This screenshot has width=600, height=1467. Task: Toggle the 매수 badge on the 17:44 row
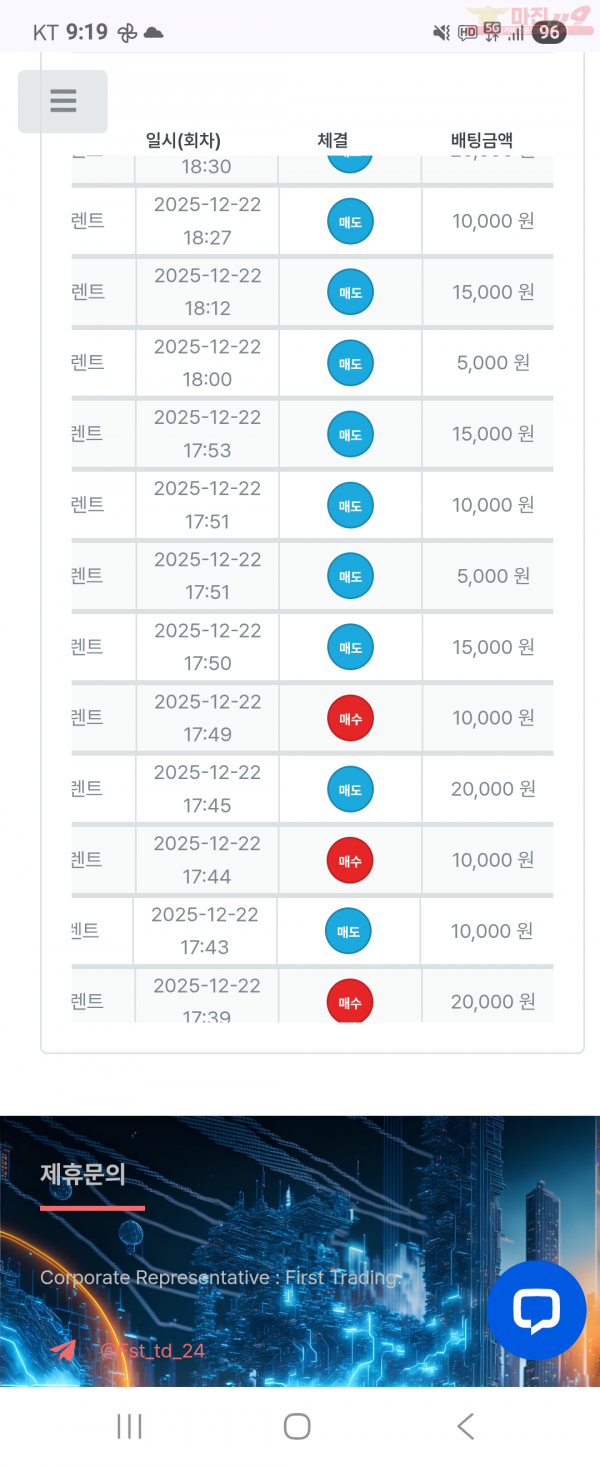pos(349,859)
